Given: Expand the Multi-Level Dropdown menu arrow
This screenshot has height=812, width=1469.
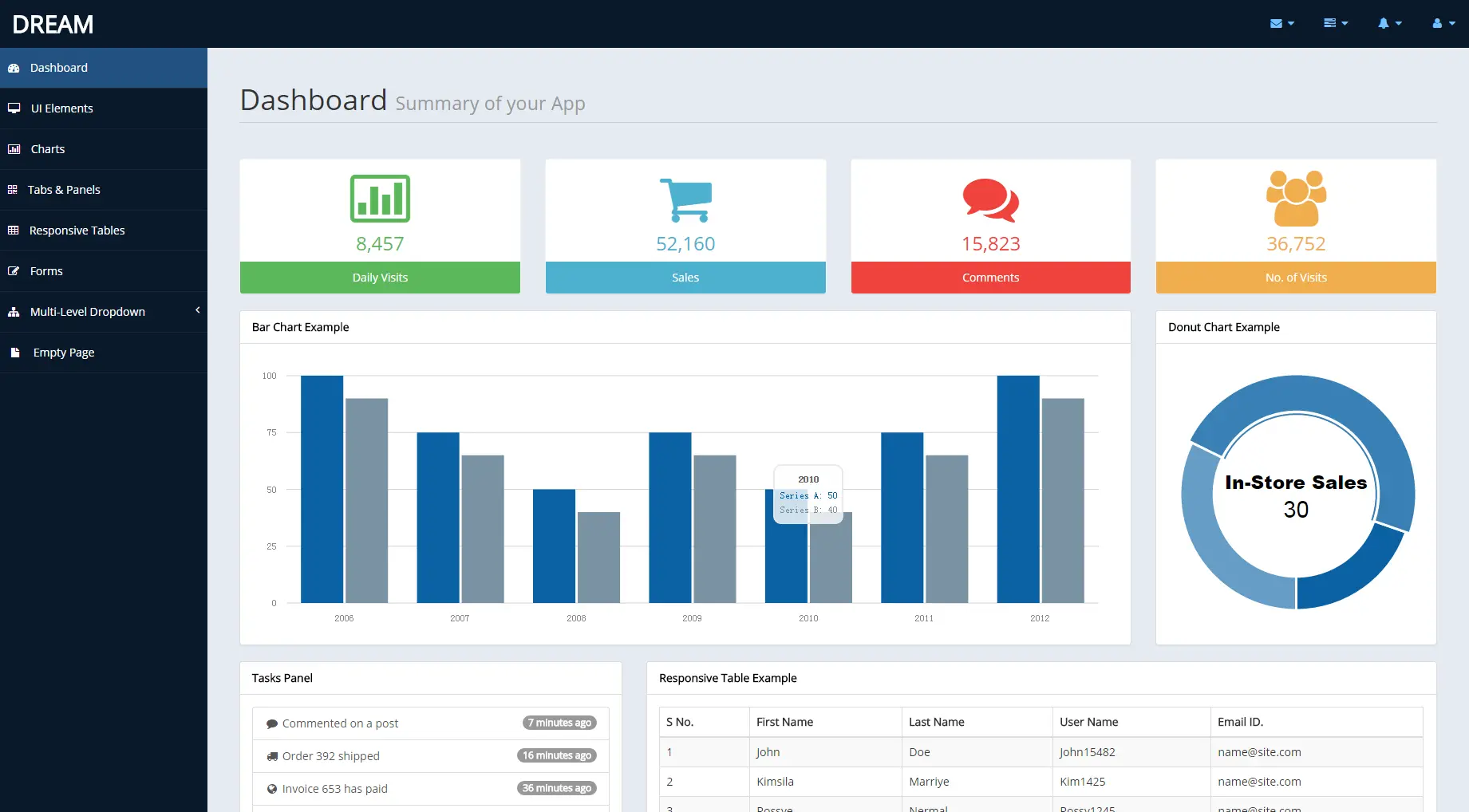Looking at the screenshot, I should coord(197,310).
